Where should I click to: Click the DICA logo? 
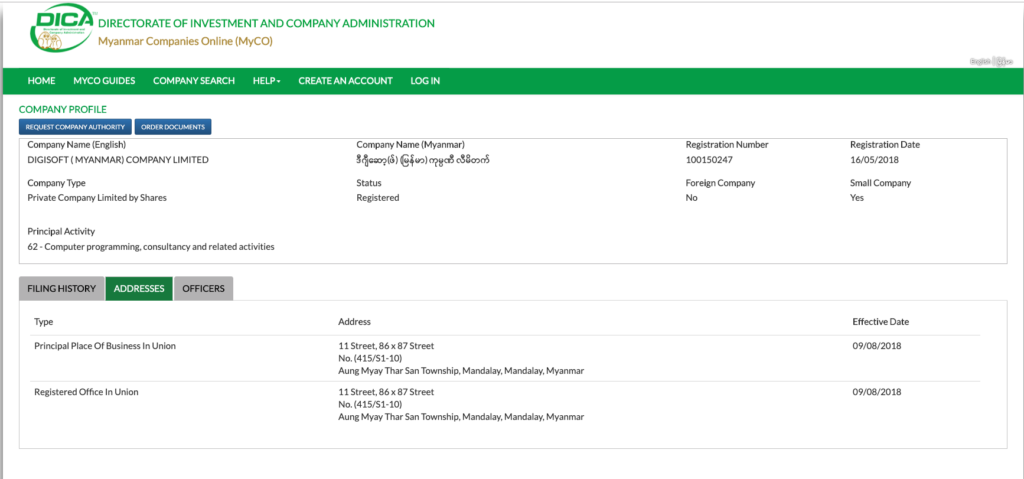(63, 29)
